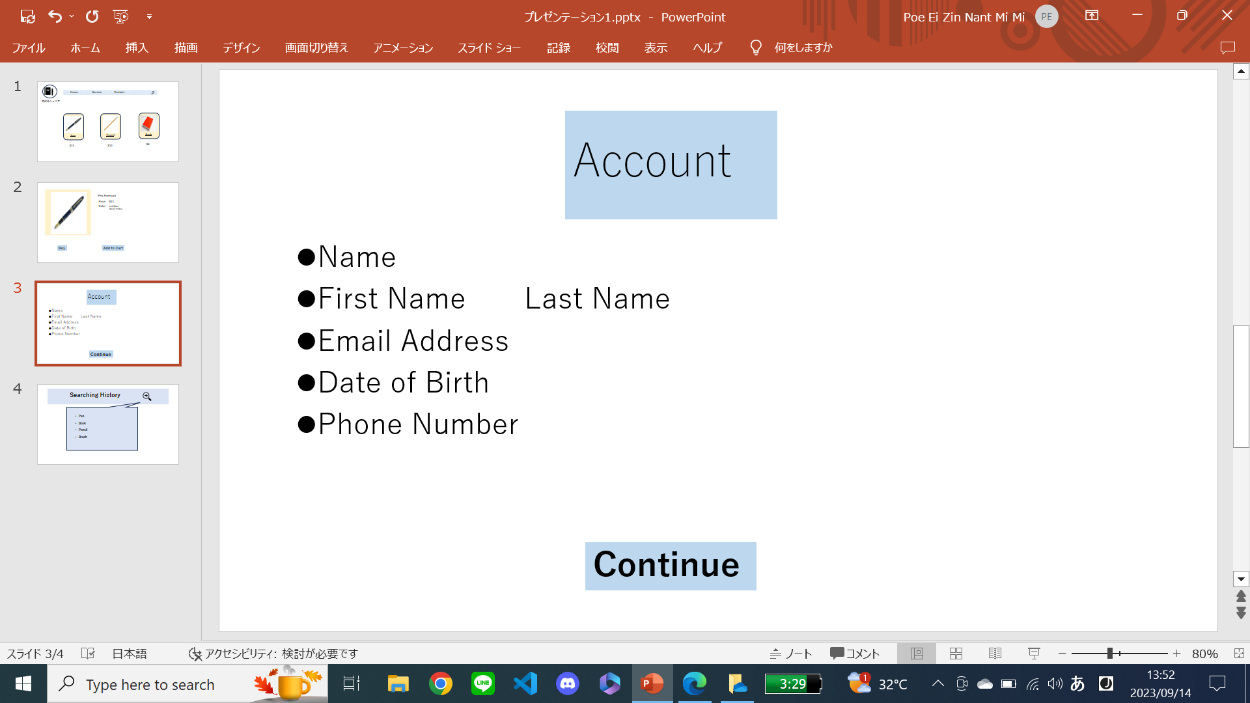Click the Redo icon in title bar
Viewport: 1250px width, 703px height.
pyautogui.click(x=92, y=16)
